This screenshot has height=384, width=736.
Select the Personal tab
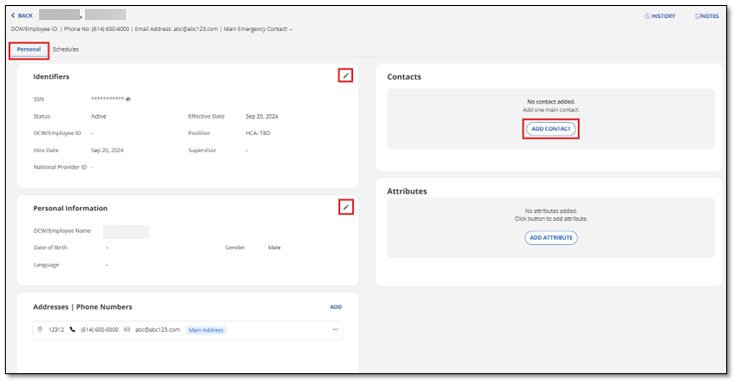[29, 49]
